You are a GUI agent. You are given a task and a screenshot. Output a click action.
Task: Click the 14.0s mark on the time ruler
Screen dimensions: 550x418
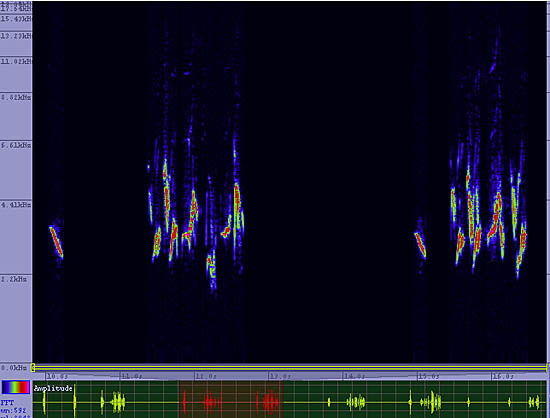(x=354, y=377)
